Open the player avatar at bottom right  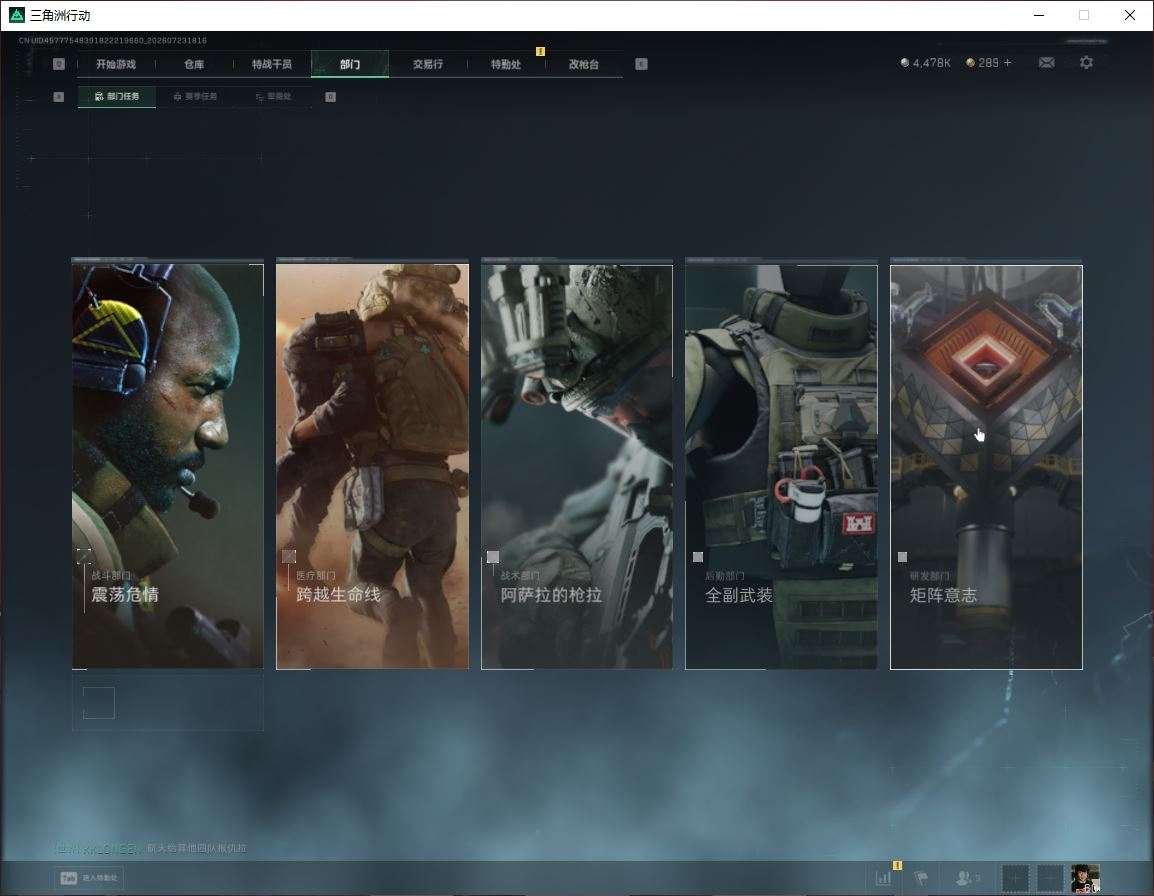[x=1085, y=878]
